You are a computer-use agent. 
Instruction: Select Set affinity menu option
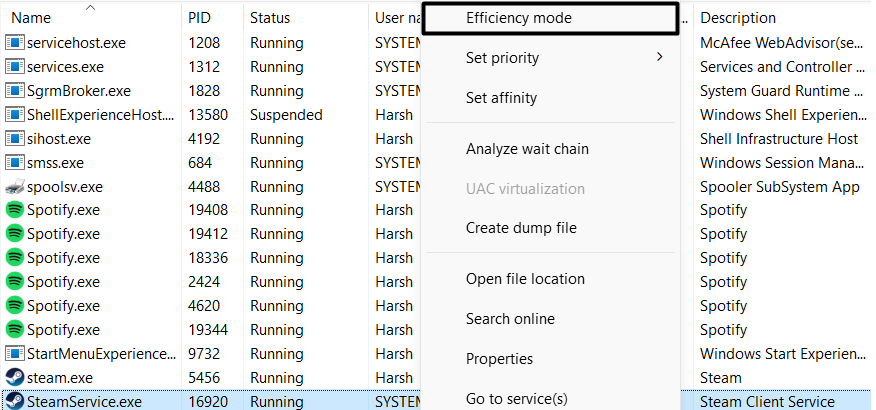[x=501, y=98]
